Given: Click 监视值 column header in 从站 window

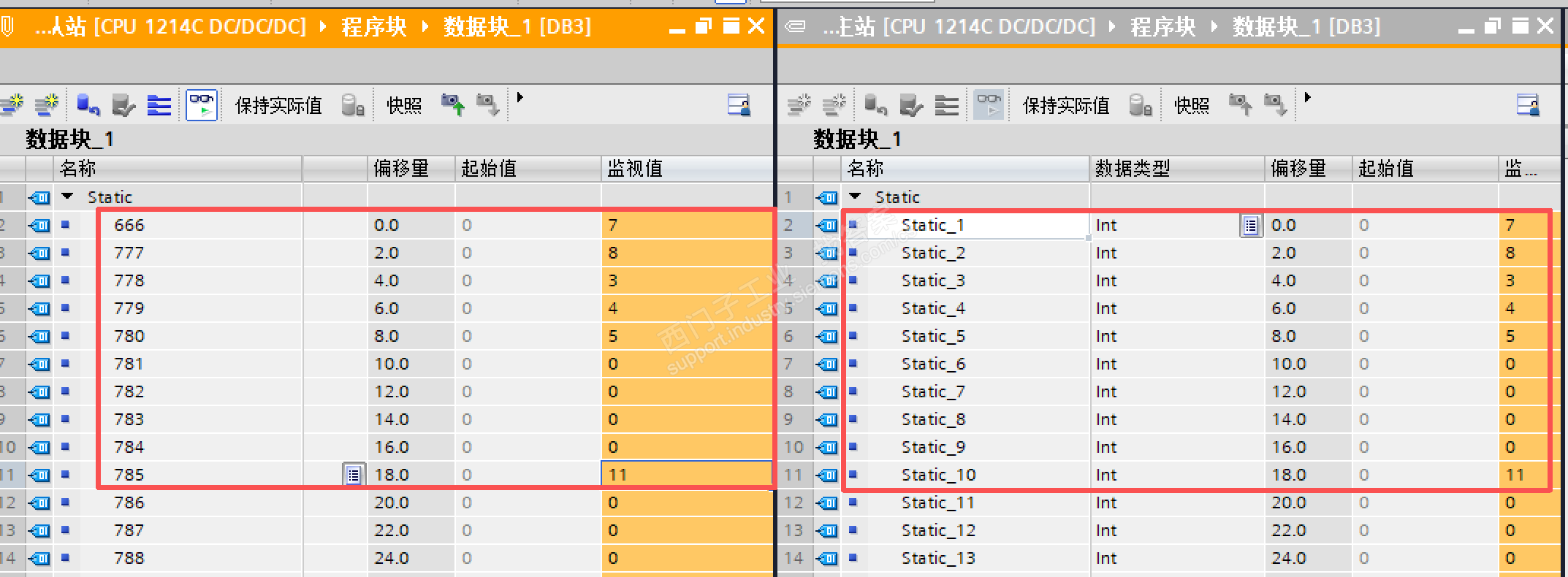Looking at the screenshot, I should click(687, 169).
